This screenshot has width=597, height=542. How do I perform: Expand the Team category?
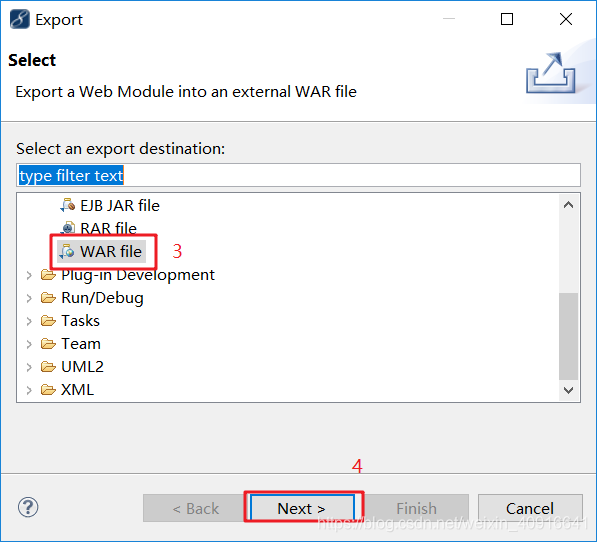click(x=29, y=344)
